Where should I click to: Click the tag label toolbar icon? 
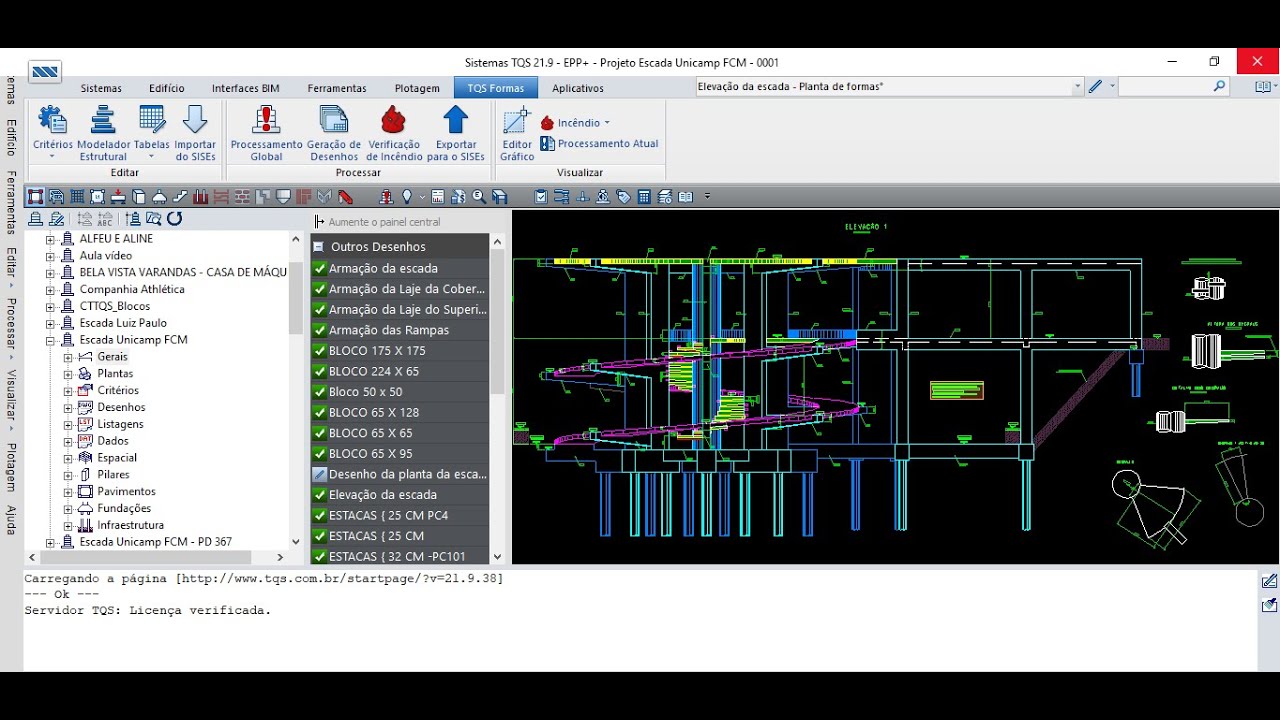point(623,196)
